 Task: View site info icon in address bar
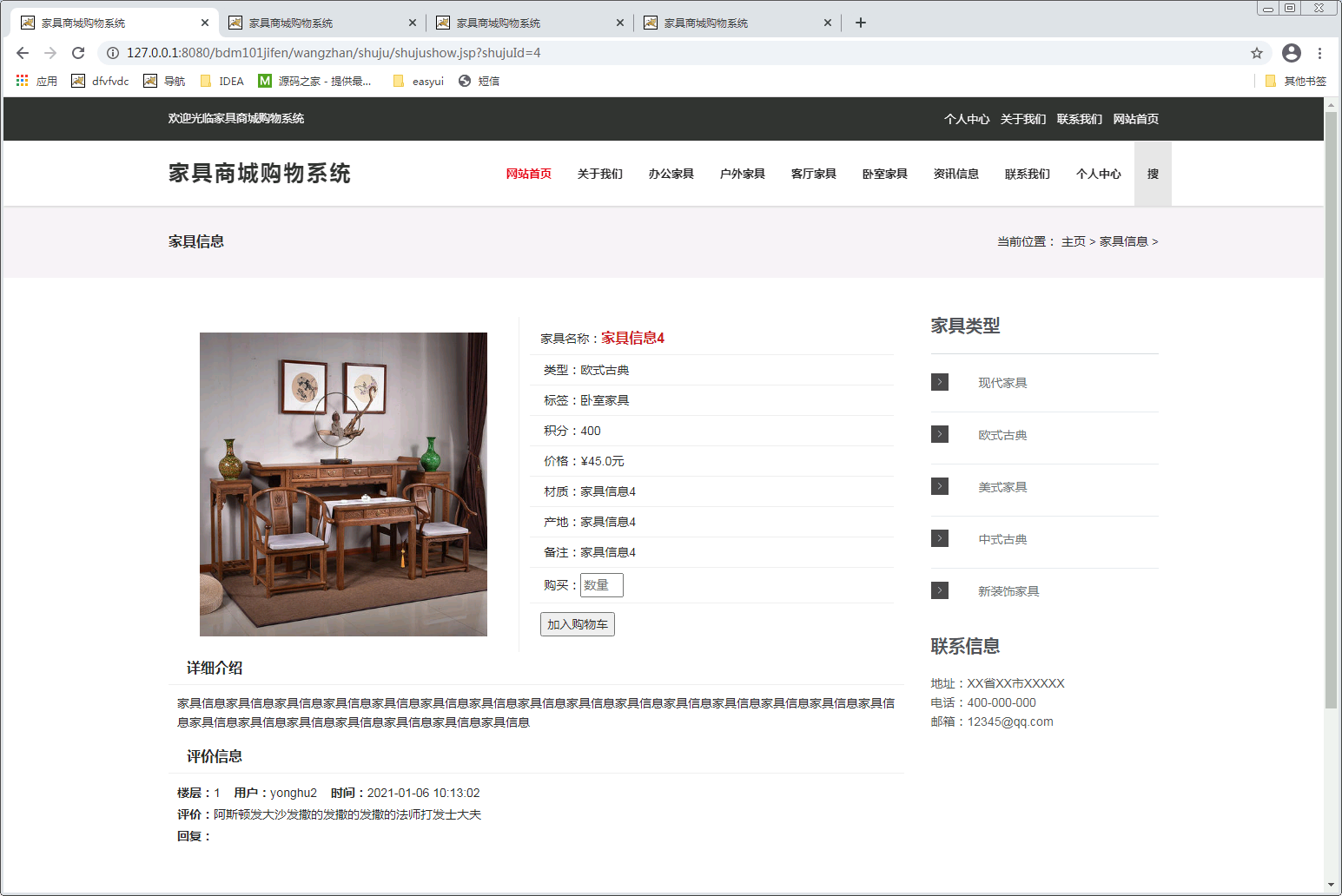[x=113, y=53]
